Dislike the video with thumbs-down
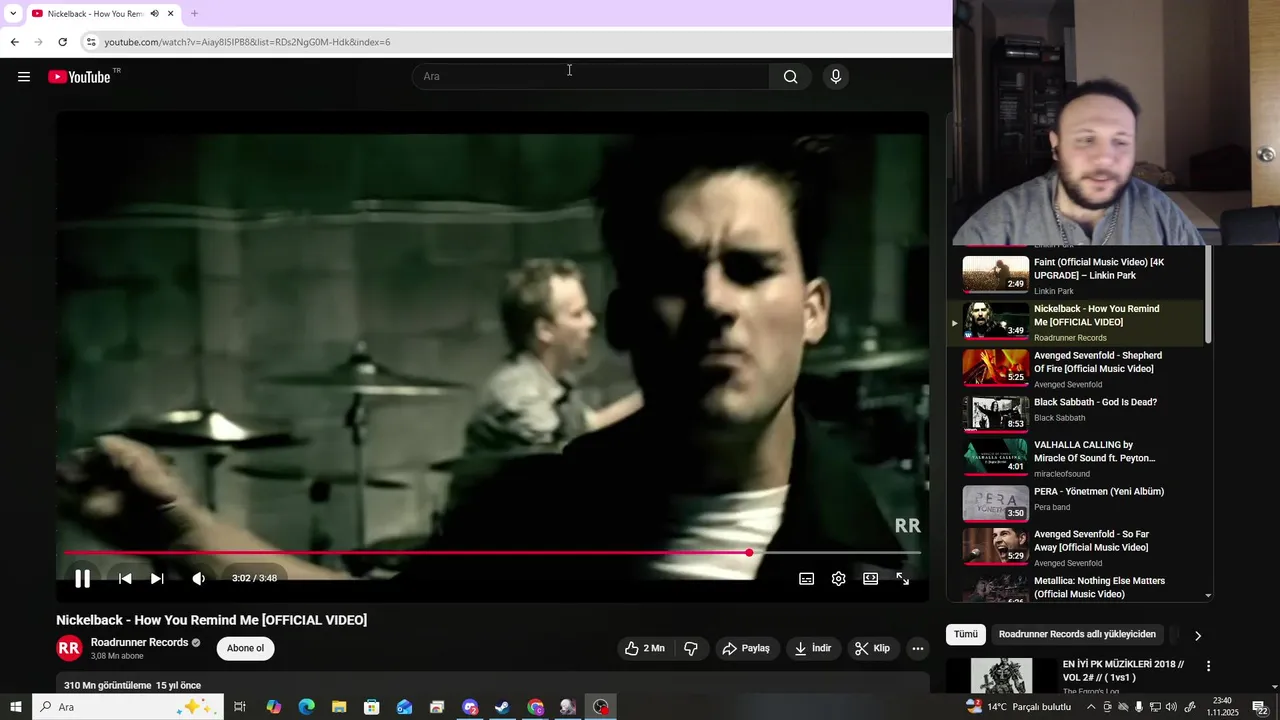Viewport: 1280px width, 720px height. [691, 648]
